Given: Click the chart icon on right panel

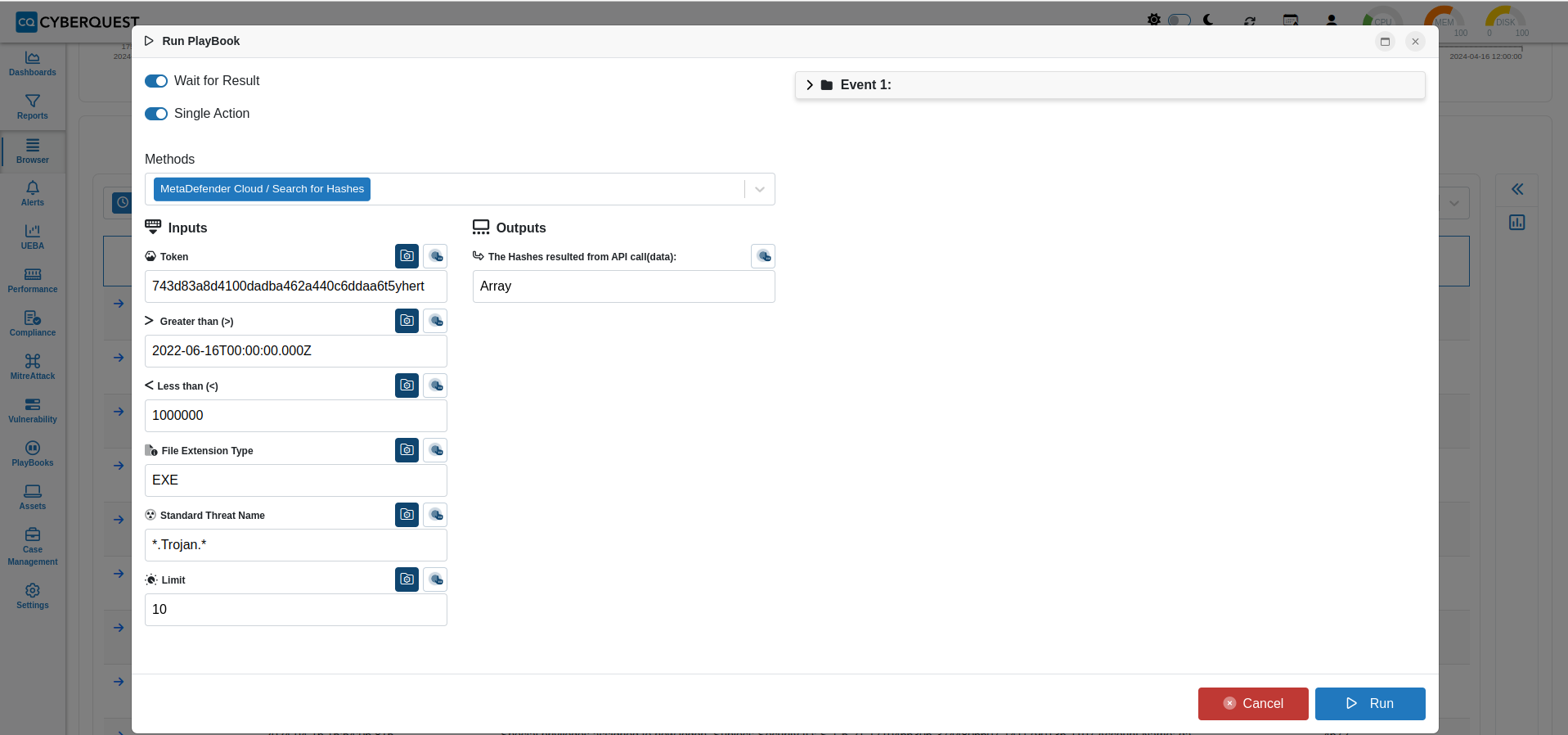Looking at the screenshot, I should [x=1517, y=223].
